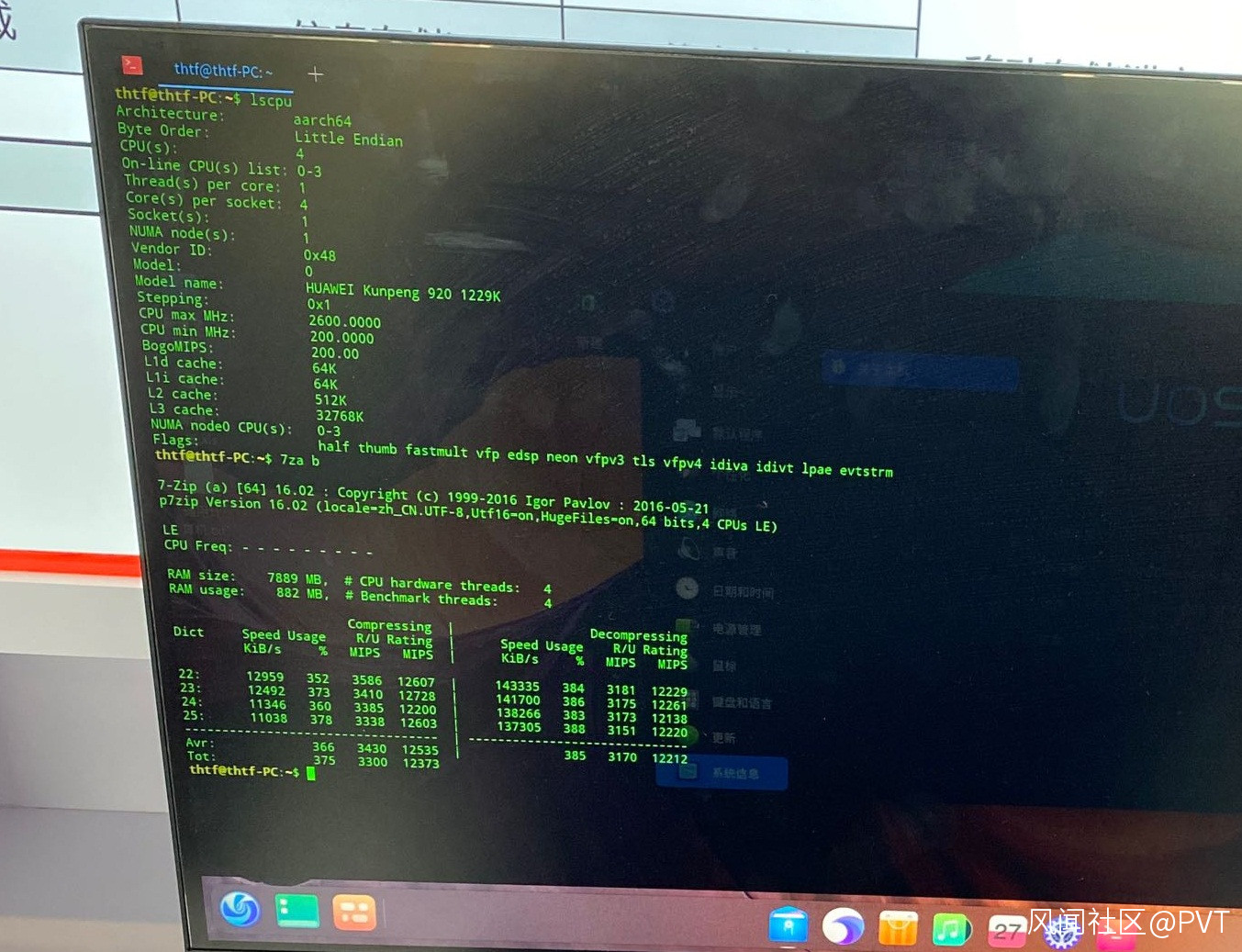Screen dimensions: 1242x952
Task: Click compression speed 12959 in row 22
Action: coord(265,677)
